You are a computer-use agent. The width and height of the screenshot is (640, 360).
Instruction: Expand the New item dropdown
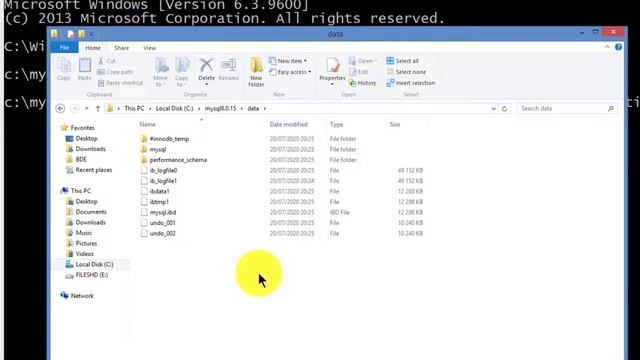coord(305,61)
